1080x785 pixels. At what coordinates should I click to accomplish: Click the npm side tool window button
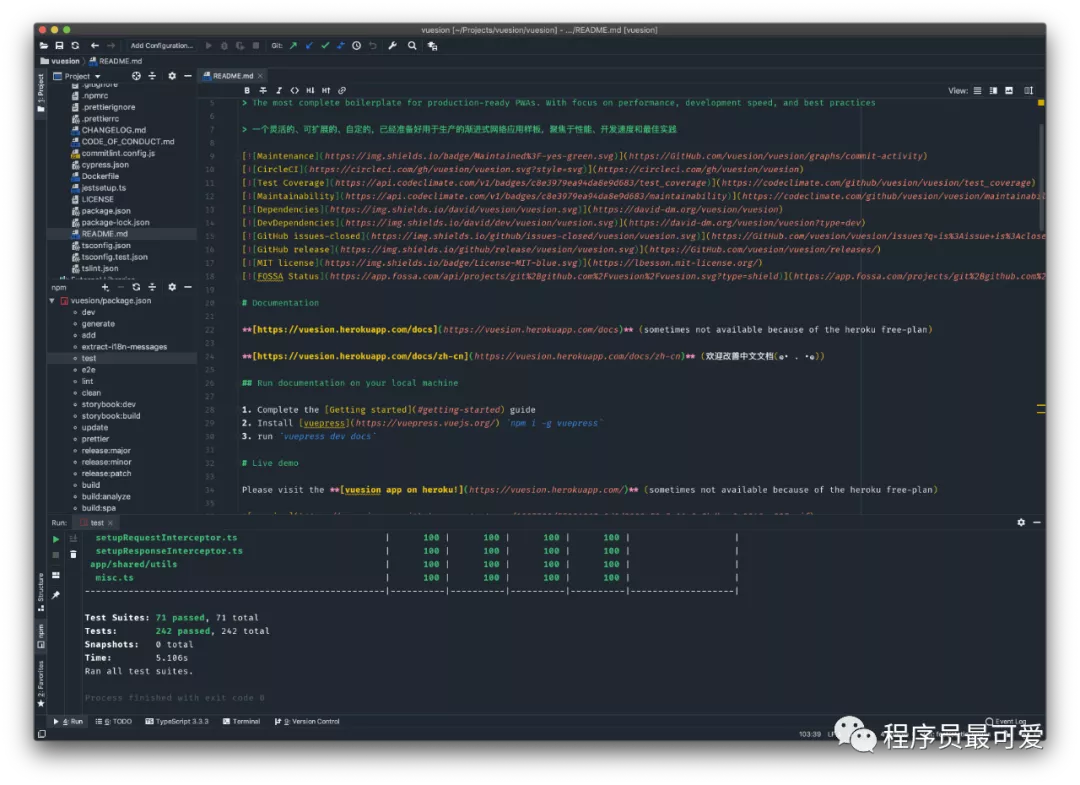(x=41, y=636)
